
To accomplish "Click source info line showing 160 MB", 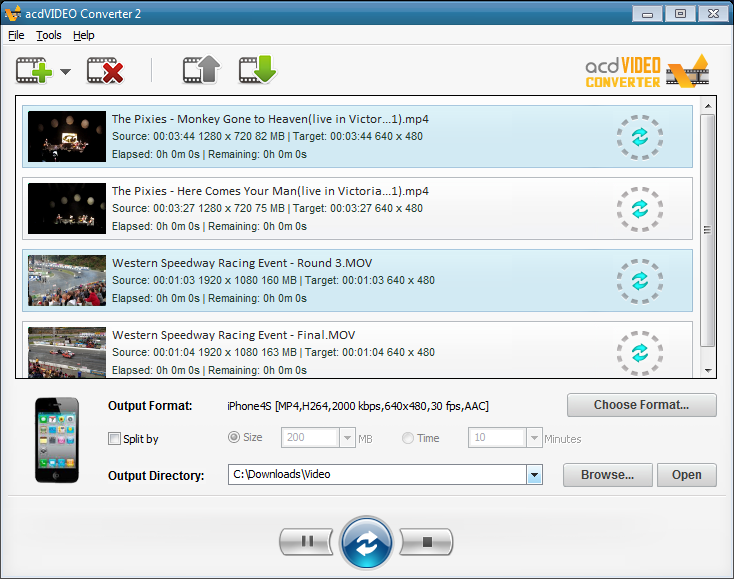I will pos(273,280).
